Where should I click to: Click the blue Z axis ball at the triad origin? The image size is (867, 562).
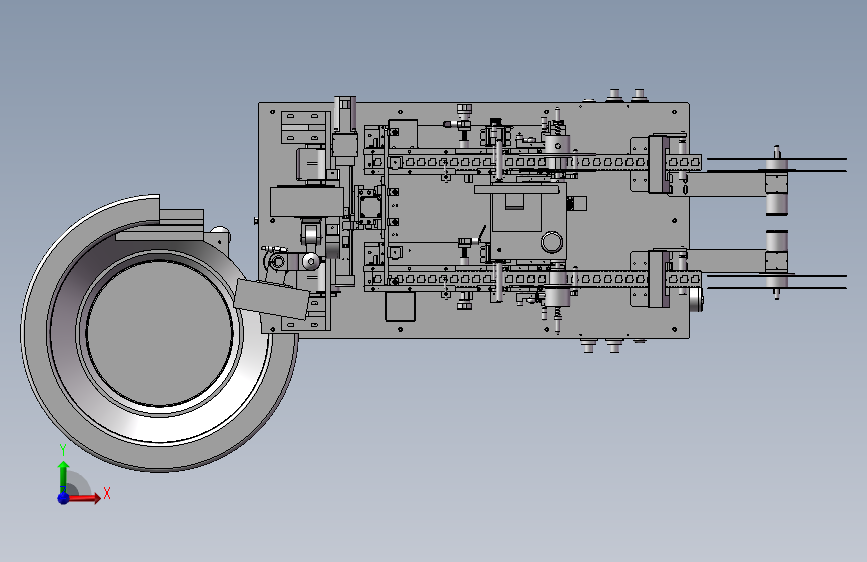click(x=64, y=498)
